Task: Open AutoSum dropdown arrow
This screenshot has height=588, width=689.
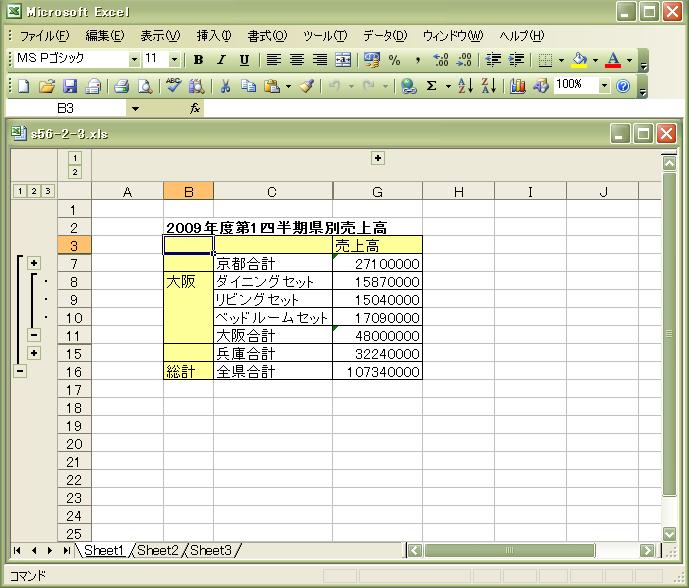Action: [x=448, y=87]
